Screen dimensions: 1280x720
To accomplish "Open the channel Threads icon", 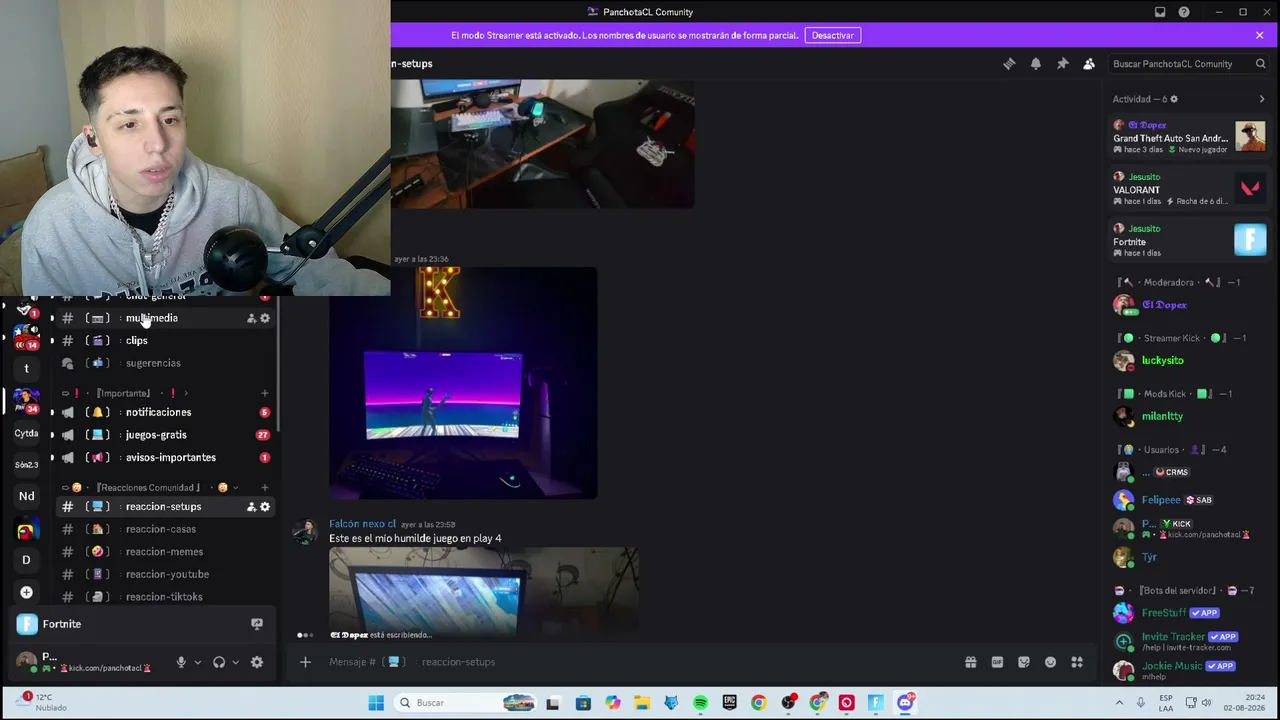I will pyautogui.click(x=1009, y=64).
